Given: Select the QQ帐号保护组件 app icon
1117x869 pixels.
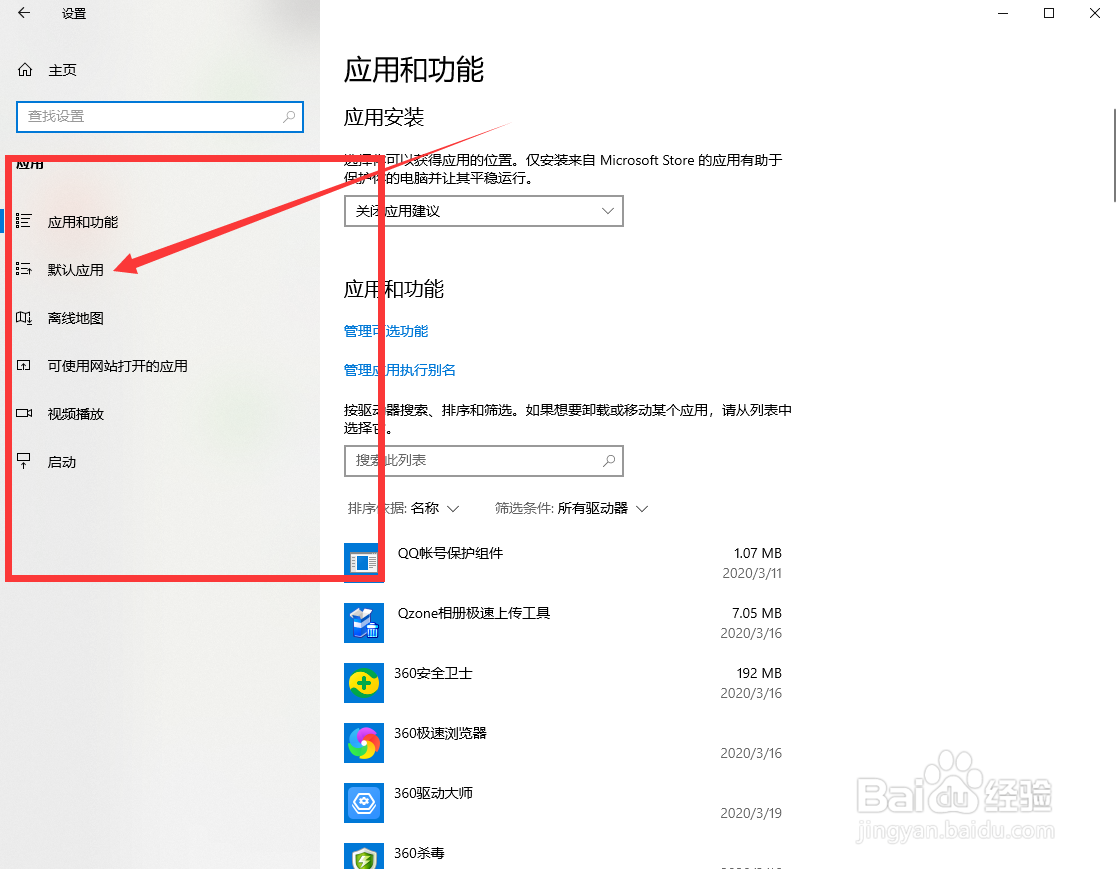Looking at the screenshot, I should [x=363, y=562].
